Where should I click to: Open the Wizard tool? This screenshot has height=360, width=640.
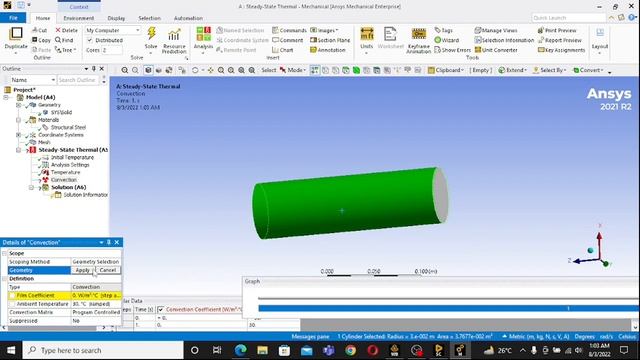coord(447,40)
